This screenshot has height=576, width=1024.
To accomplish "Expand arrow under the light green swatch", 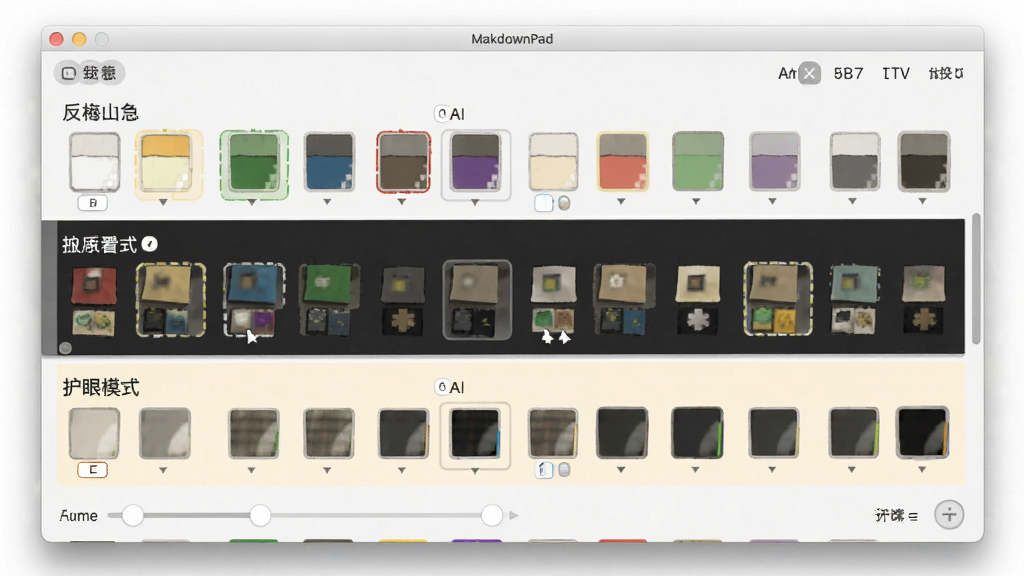I will pyautogui.click(x=696, y=202).
